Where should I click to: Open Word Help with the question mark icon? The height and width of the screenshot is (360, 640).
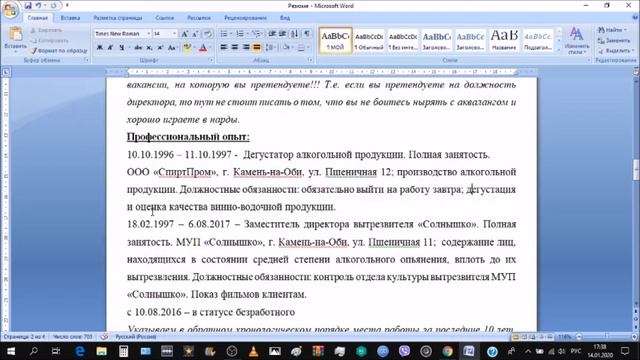point(635,18)
